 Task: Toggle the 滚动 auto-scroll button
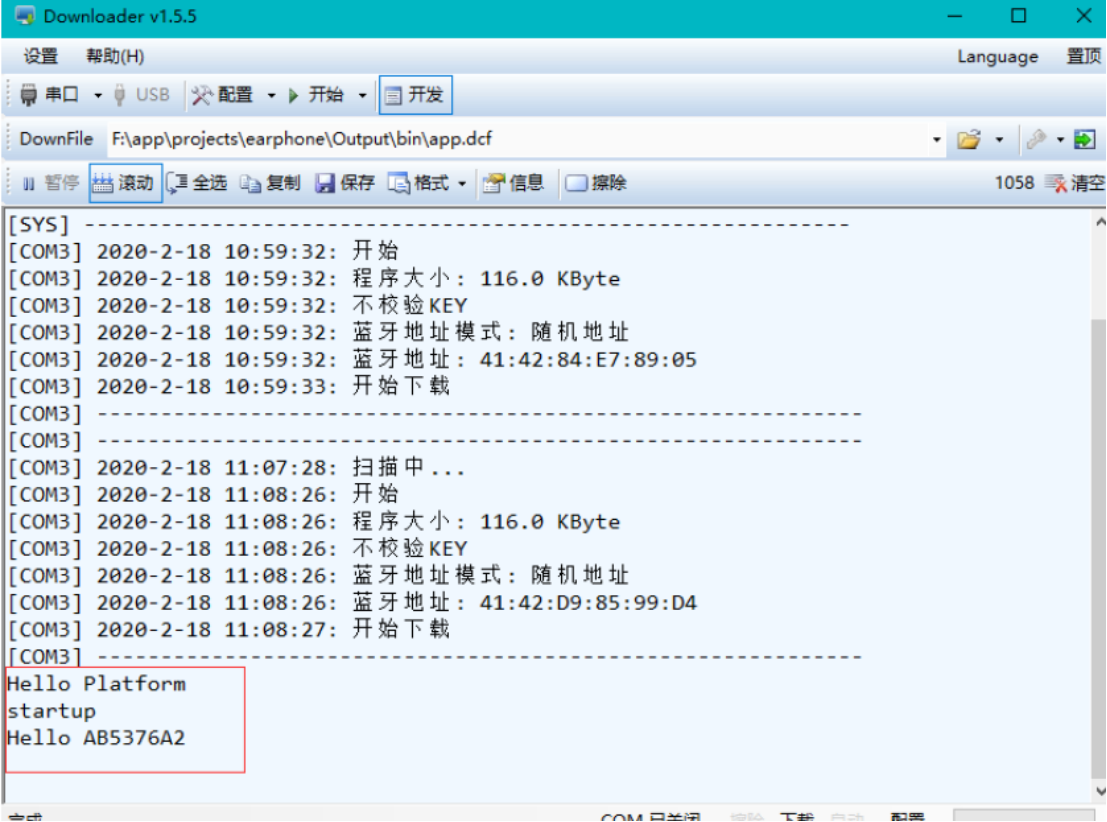click(125, 184)
